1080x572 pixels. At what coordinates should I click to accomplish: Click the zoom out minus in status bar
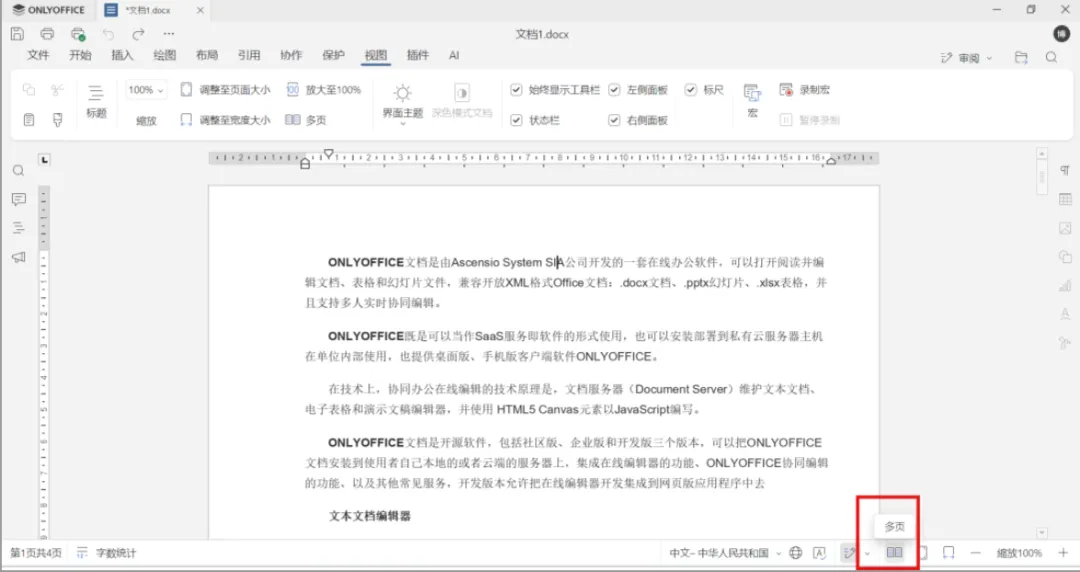click(x=975, y=553)
